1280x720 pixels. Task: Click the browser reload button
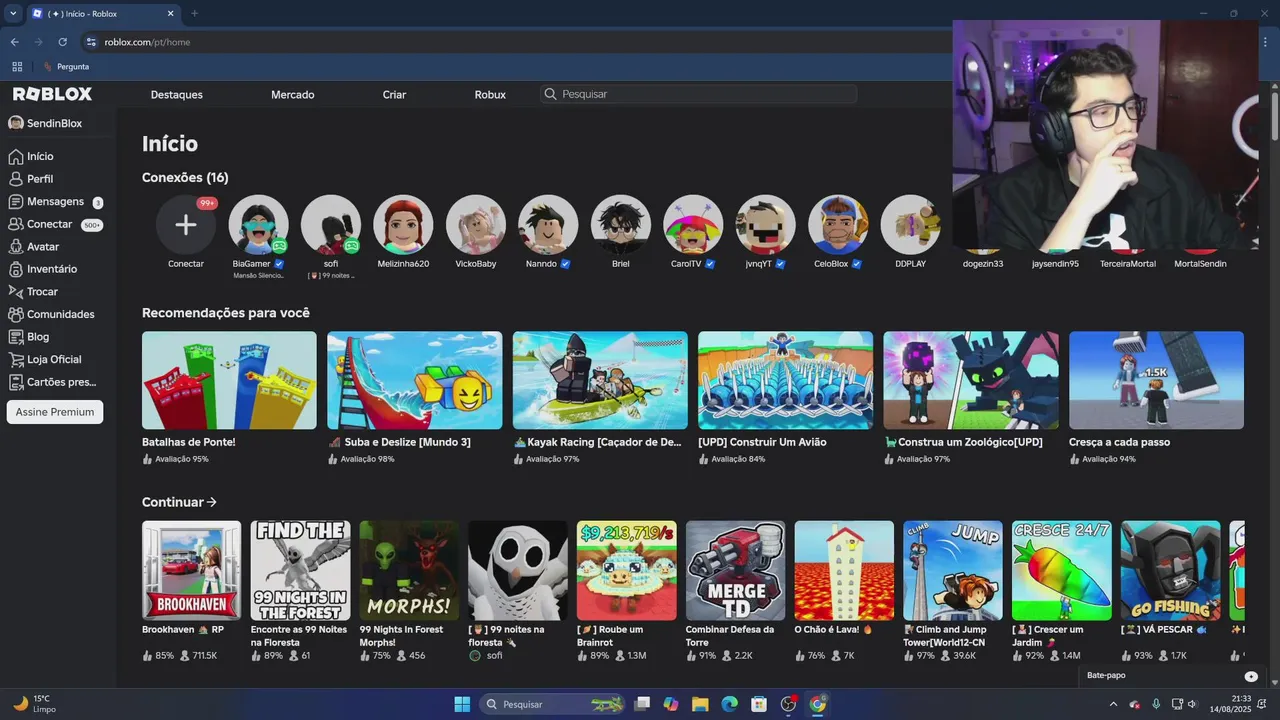(62, 42)
